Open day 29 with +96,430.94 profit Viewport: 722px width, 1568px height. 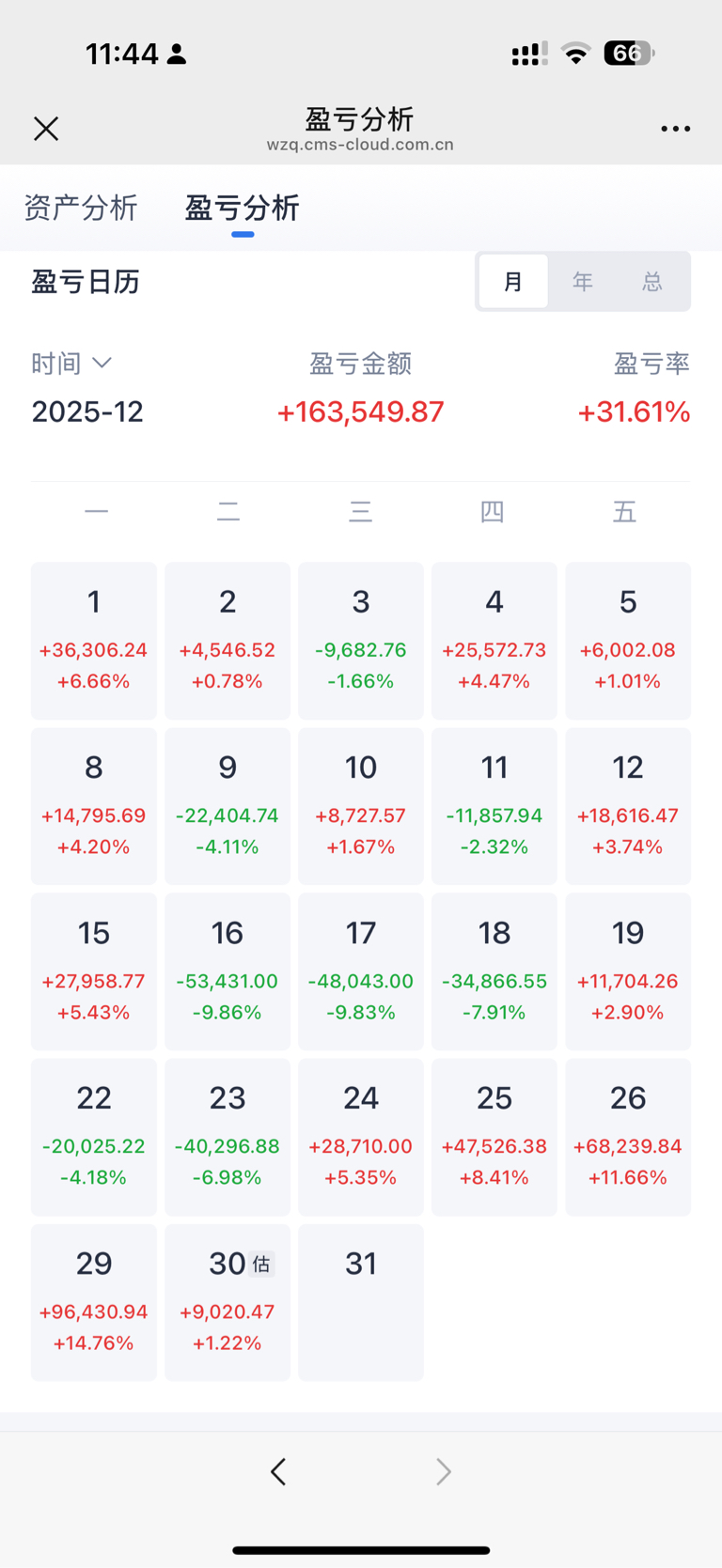[94, 1302]
